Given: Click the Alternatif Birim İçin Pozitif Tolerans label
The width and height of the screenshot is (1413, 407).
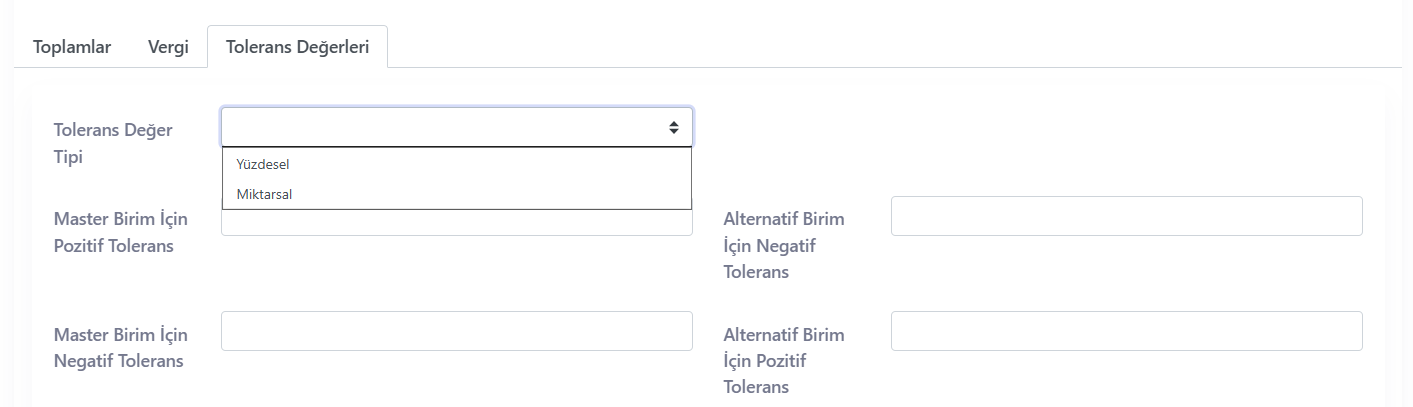Looking at the screenshot, I should (784, 360).
